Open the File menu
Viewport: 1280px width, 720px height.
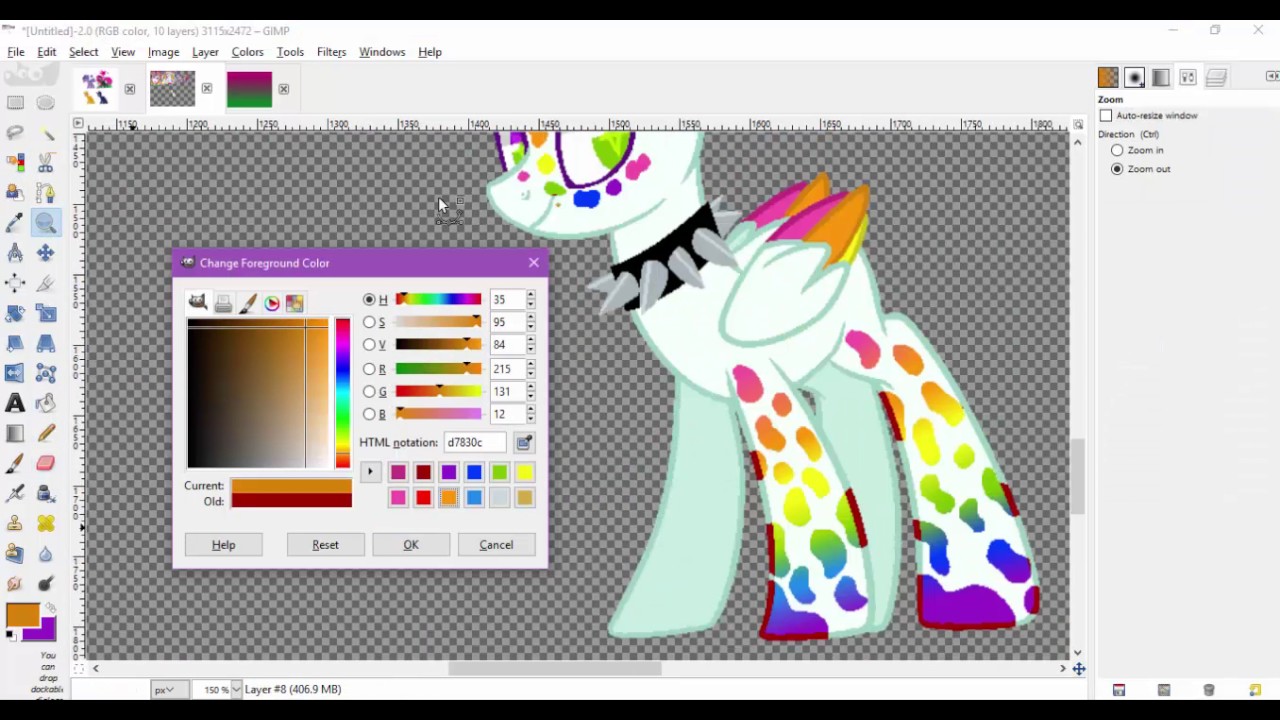point(16,52)
